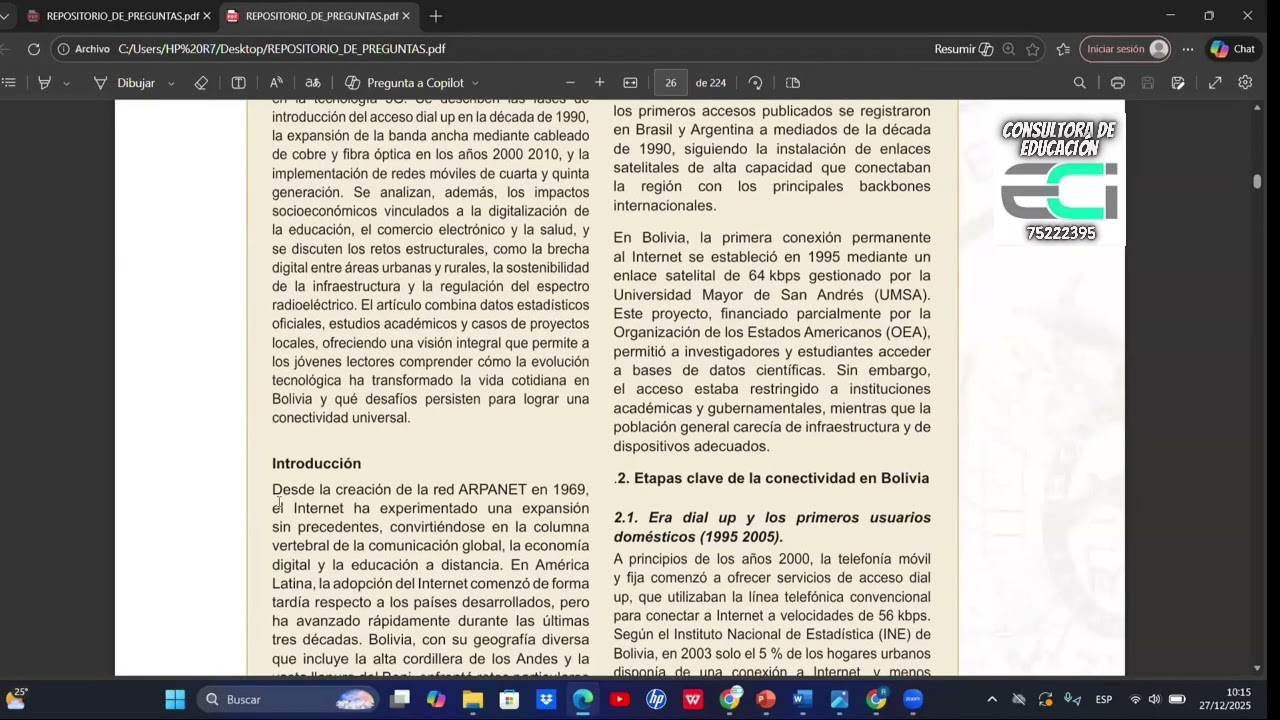
Task: Open Word from taskbar
Action: [802, 699]
